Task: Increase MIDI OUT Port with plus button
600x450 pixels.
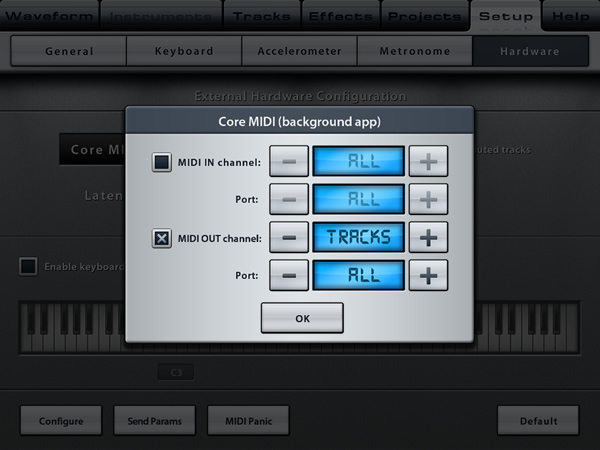Action: pyautogui.click(x=428, y=275)
